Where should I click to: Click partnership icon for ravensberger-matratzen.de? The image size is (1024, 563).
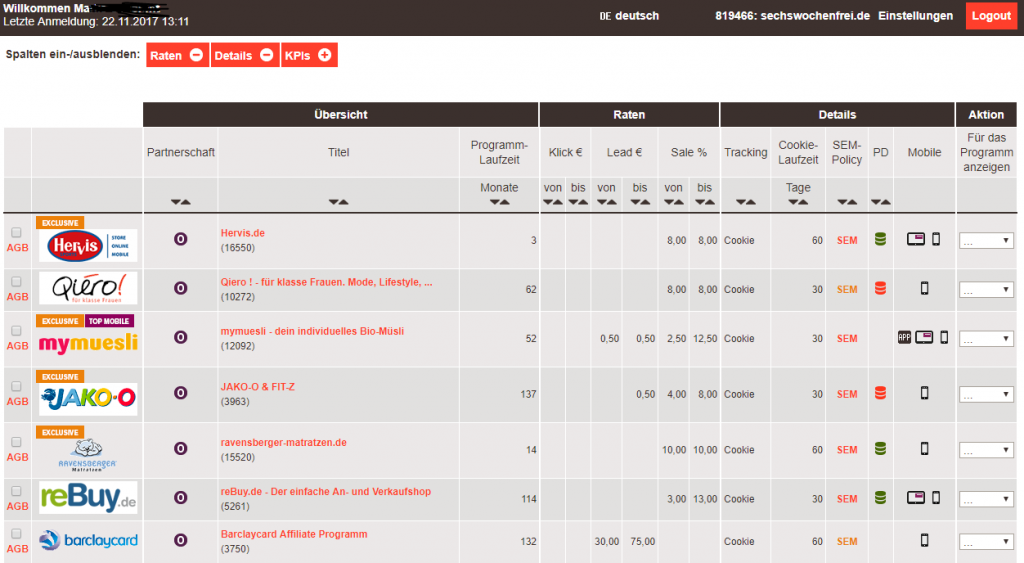point(180,448)
